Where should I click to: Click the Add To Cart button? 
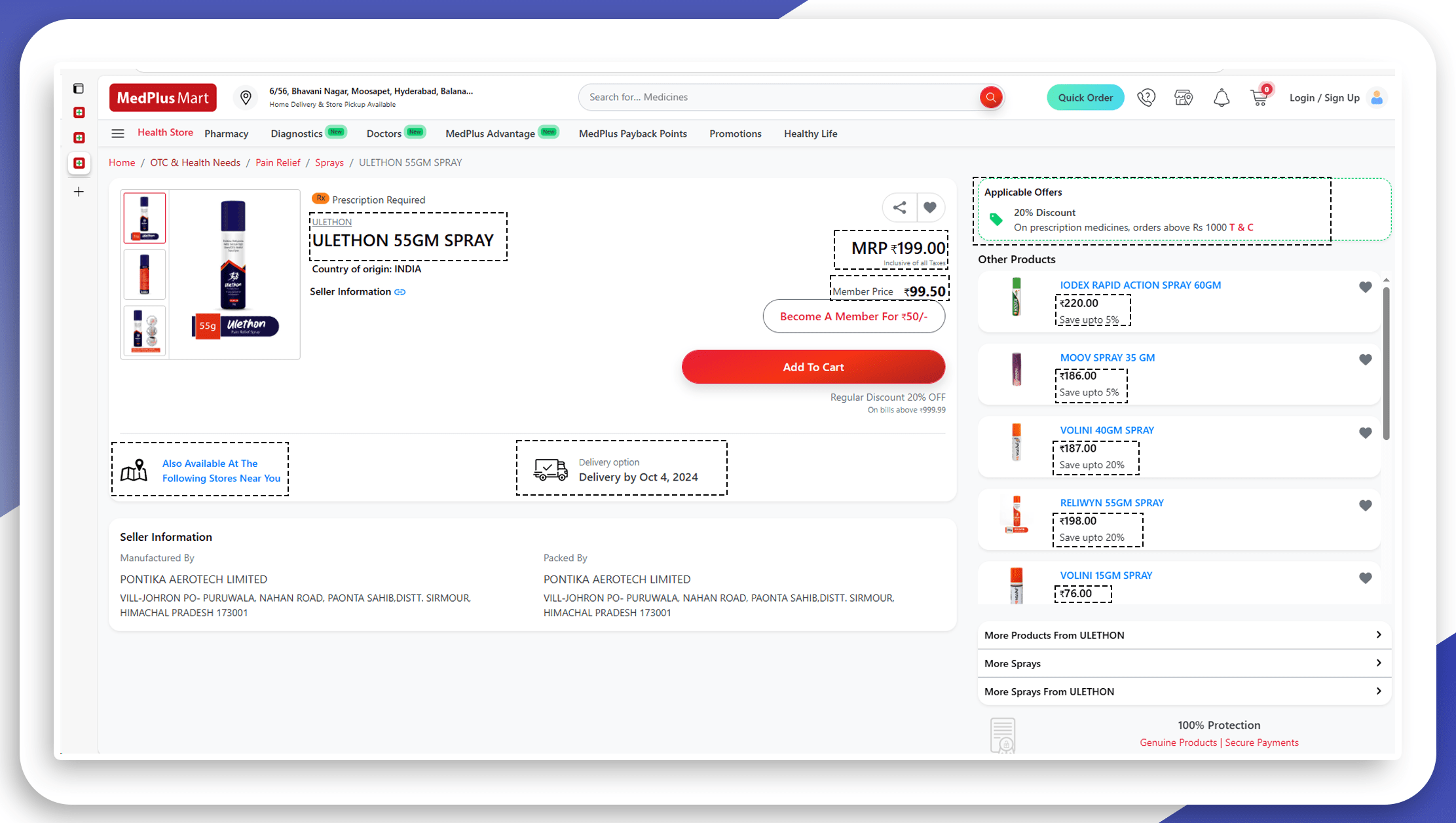[813, 367]
